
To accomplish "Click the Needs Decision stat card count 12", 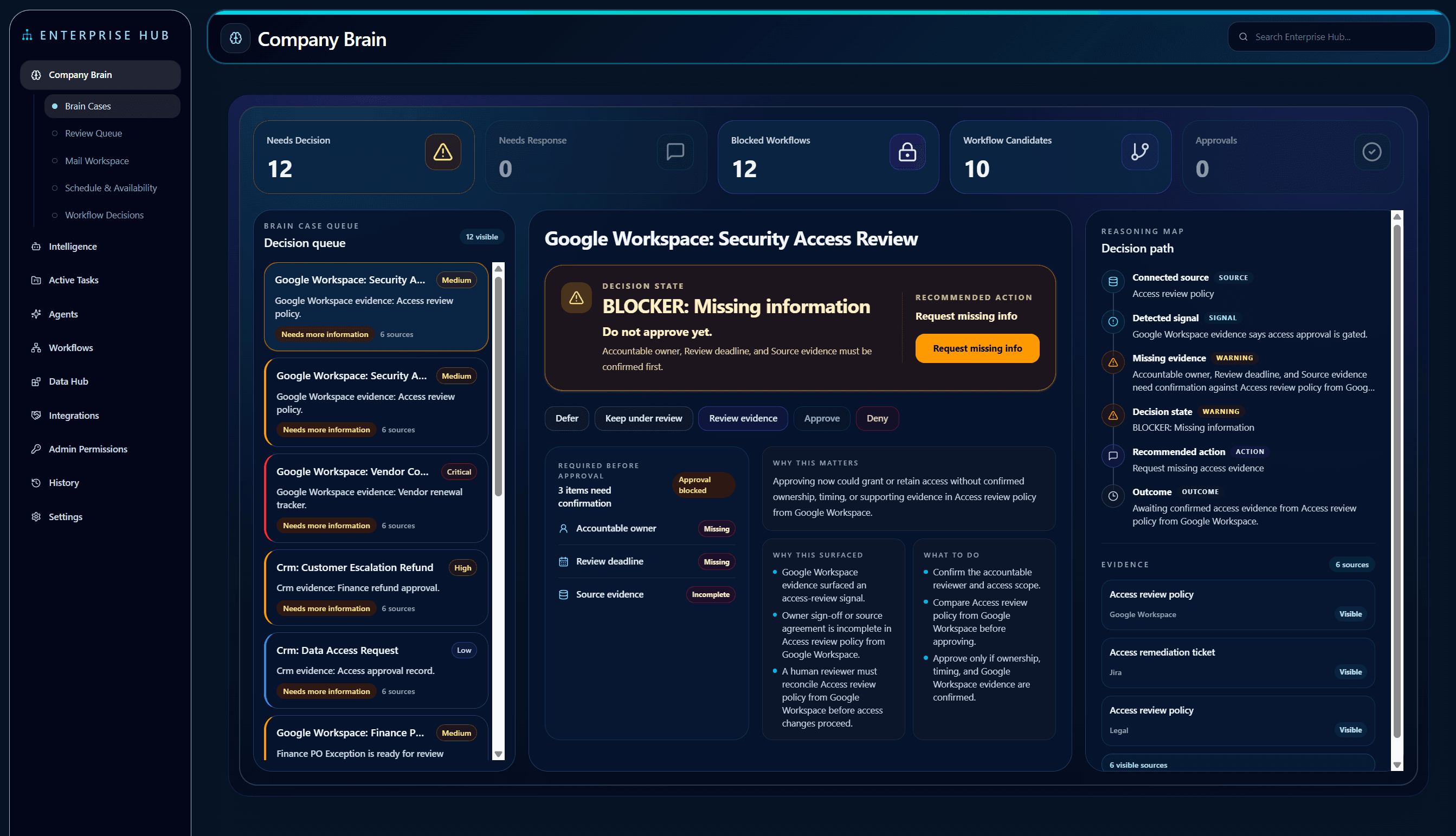I will tap(280, 169).
